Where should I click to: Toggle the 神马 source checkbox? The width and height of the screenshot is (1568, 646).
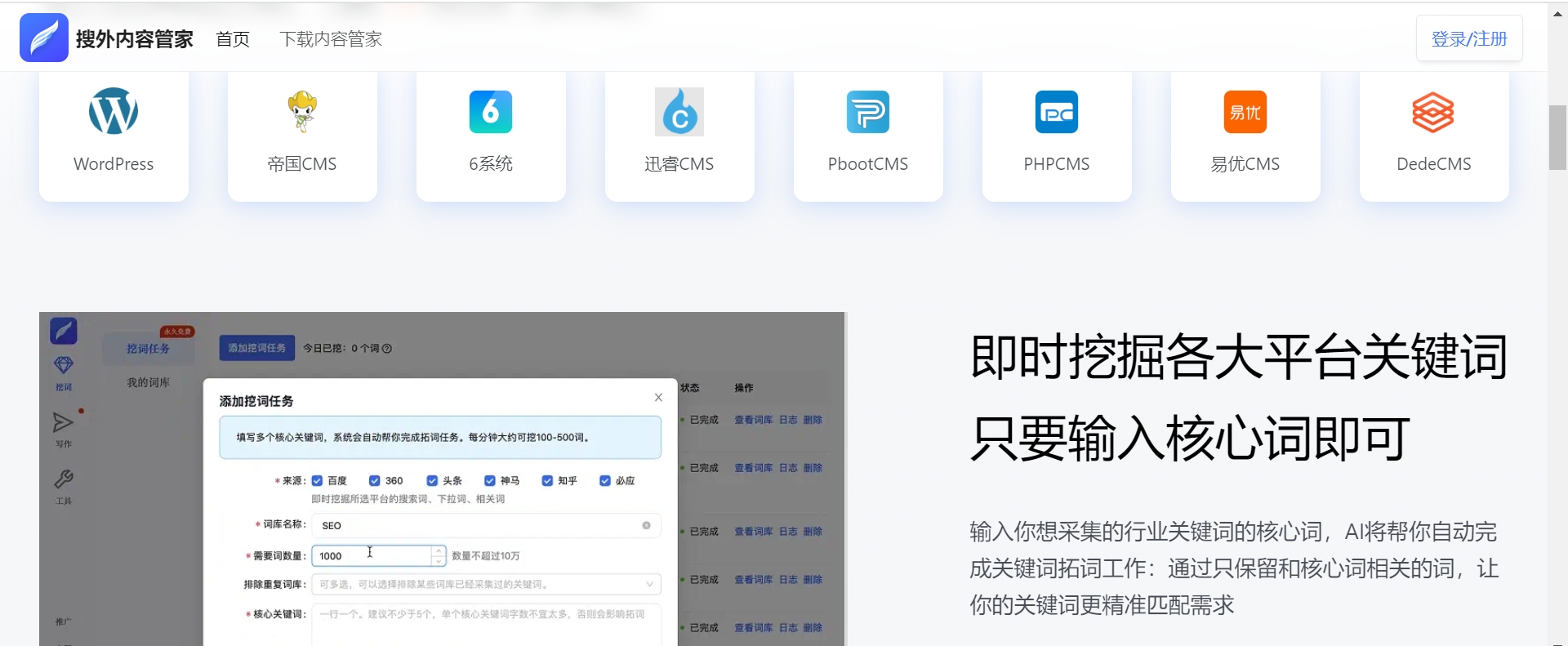point(490,480)
